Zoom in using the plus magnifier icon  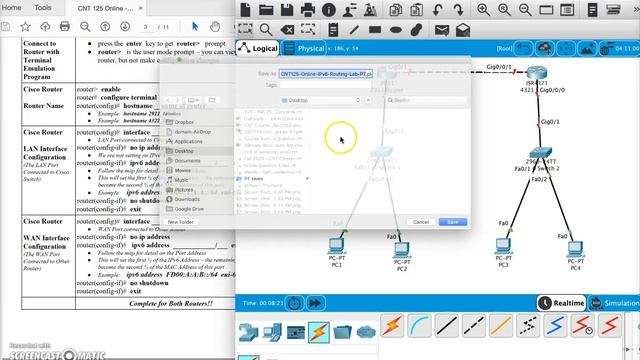484,9
